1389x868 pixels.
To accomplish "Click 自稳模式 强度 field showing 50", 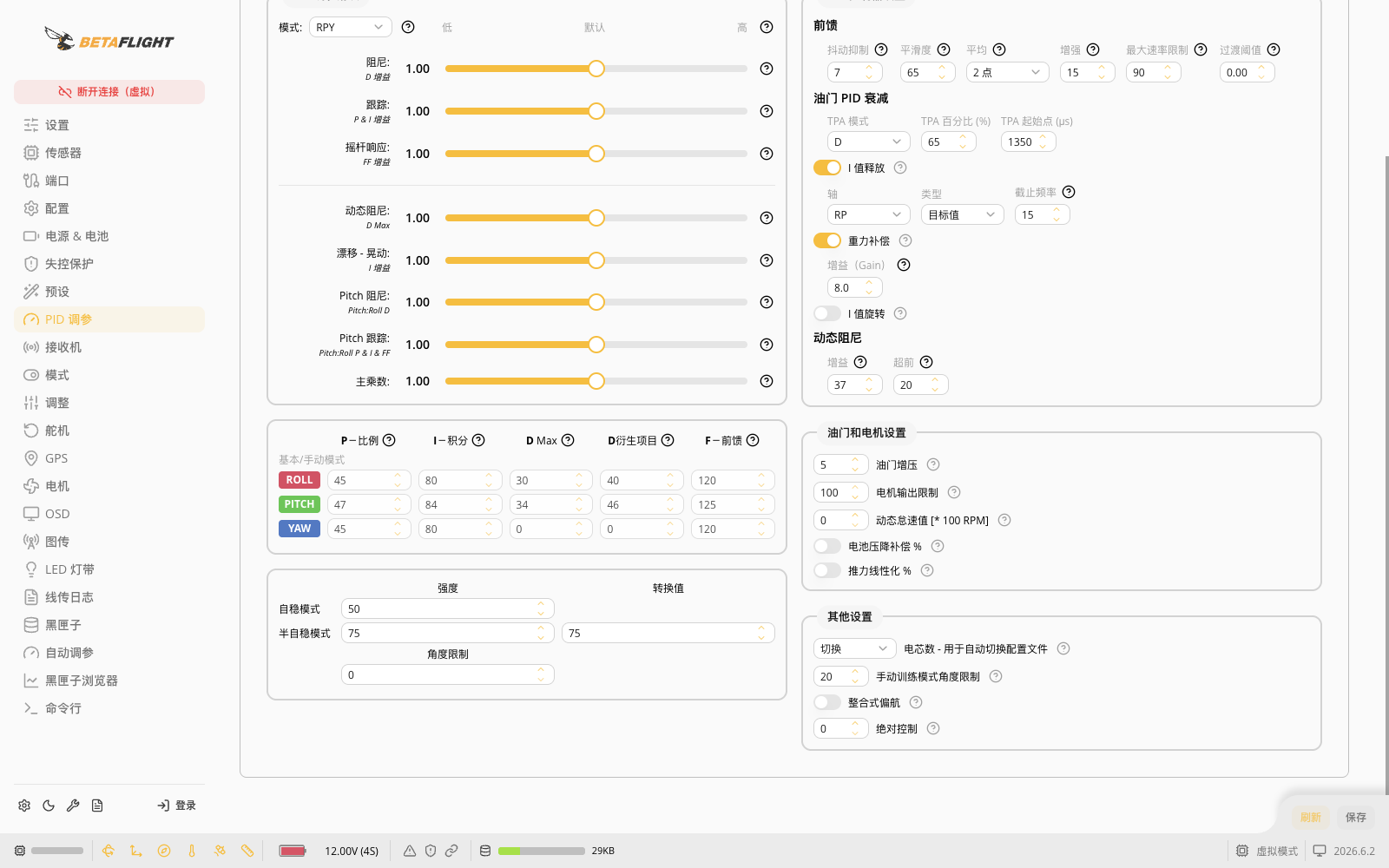I will click(x=448, y=608).
